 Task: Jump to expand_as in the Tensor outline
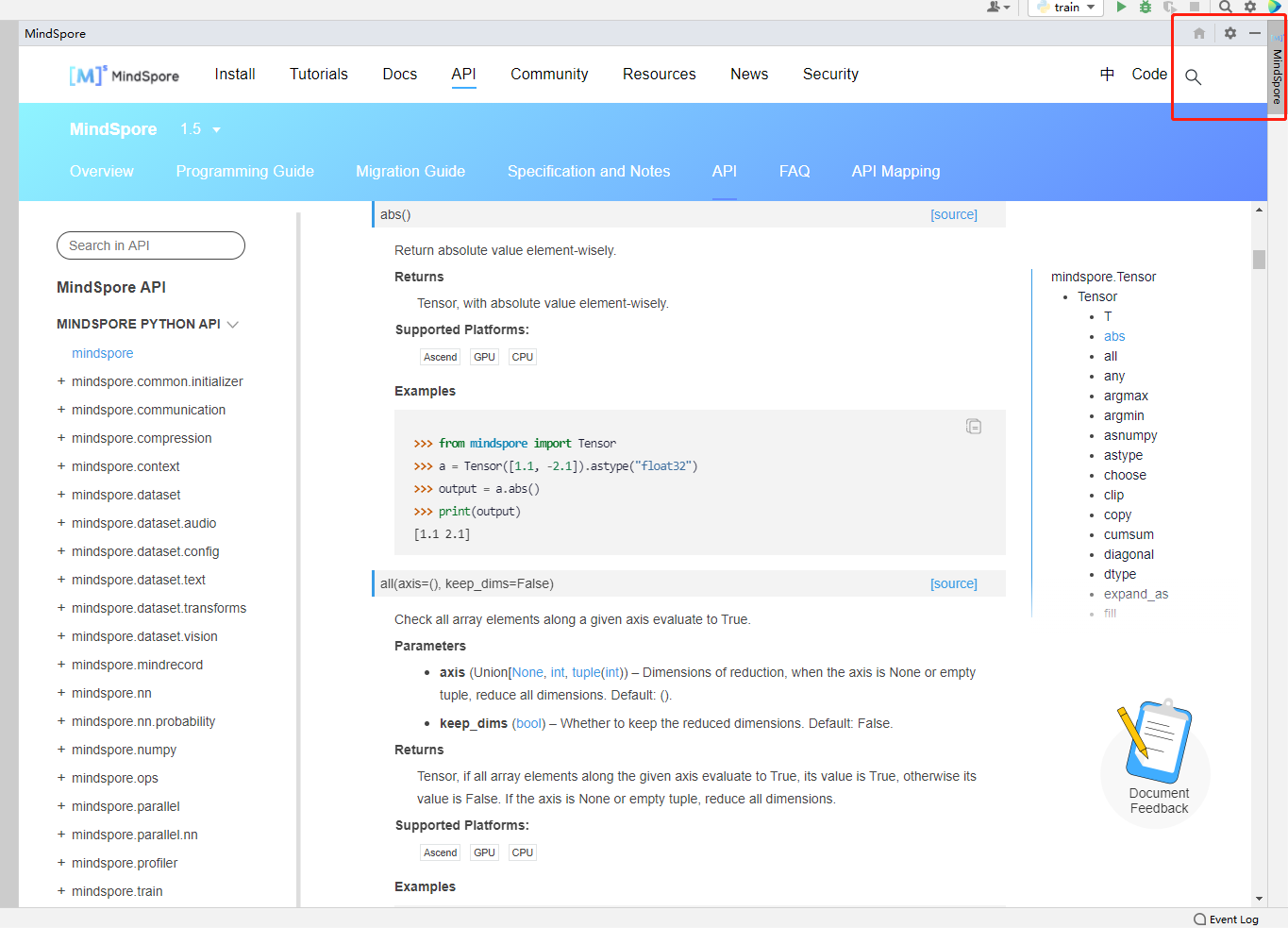pos(1136,594)
